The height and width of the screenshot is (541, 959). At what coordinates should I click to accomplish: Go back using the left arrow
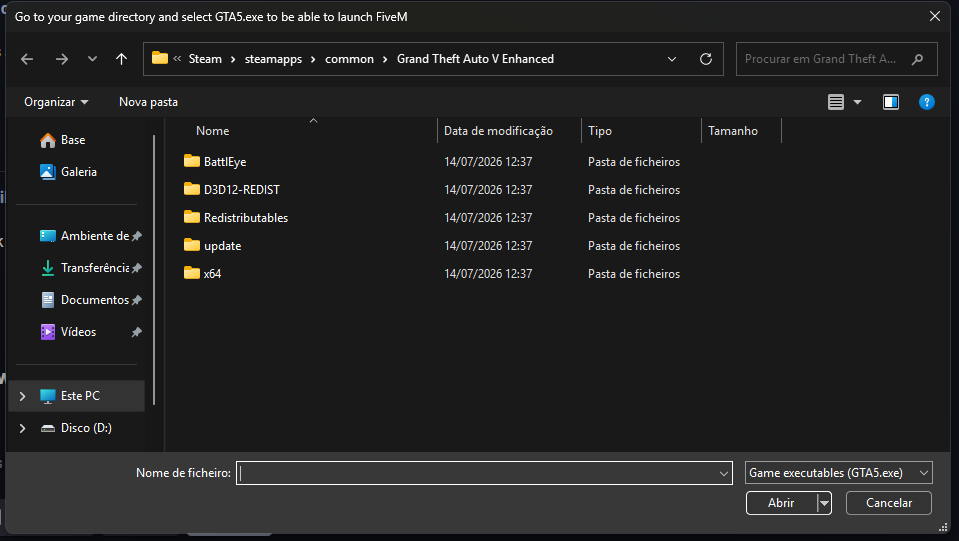[x=27, y=59]
